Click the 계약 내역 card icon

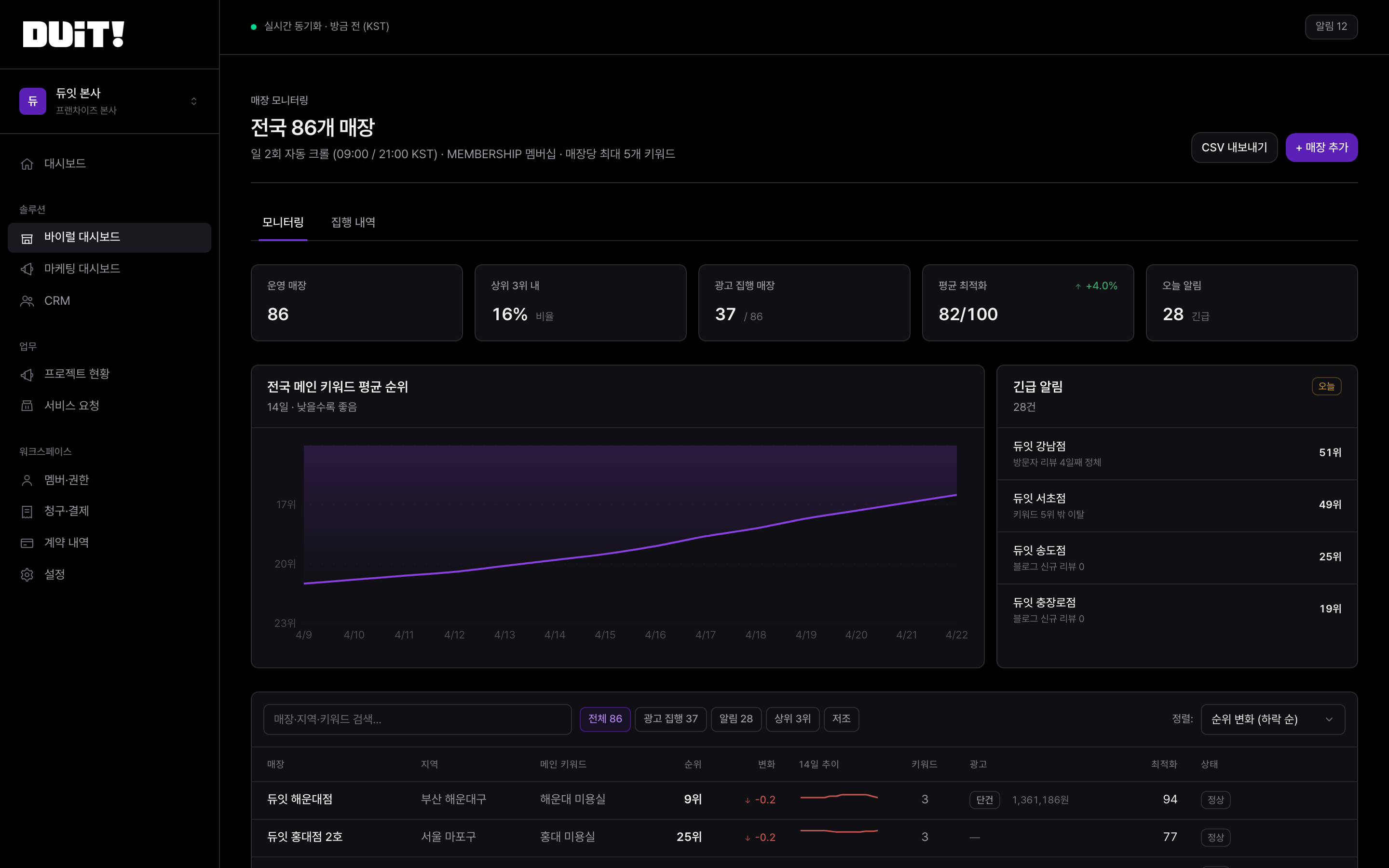(27, 543)
